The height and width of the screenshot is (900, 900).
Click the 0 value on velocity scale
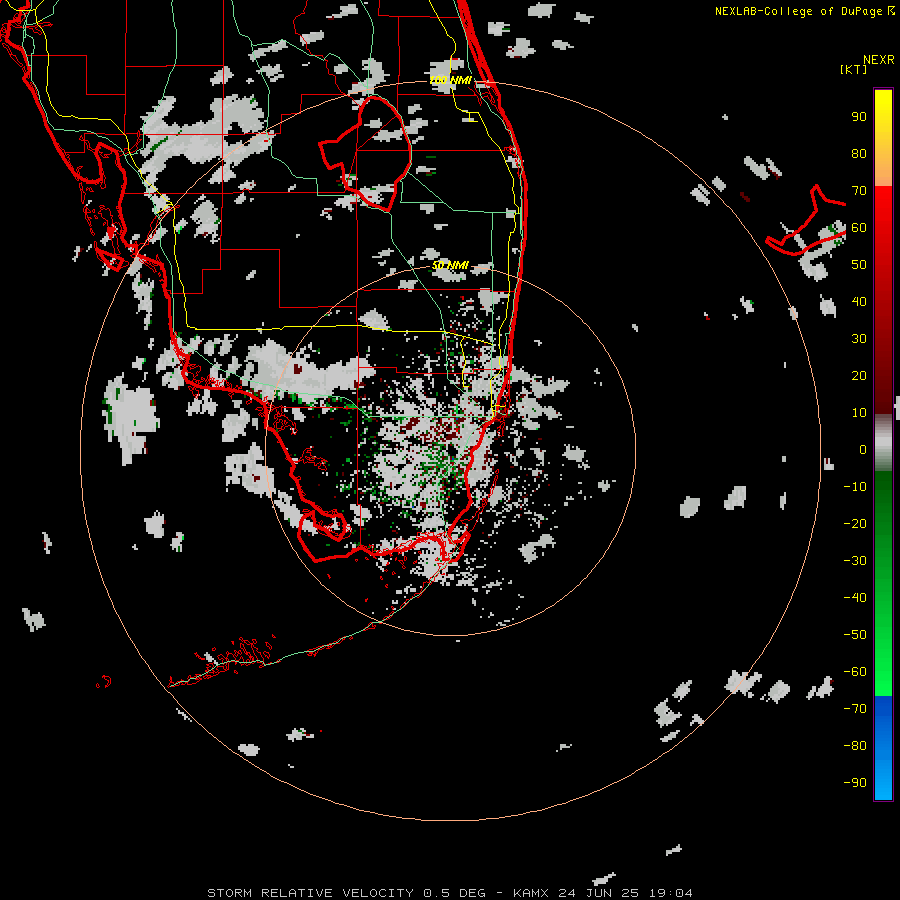(863, 450)
